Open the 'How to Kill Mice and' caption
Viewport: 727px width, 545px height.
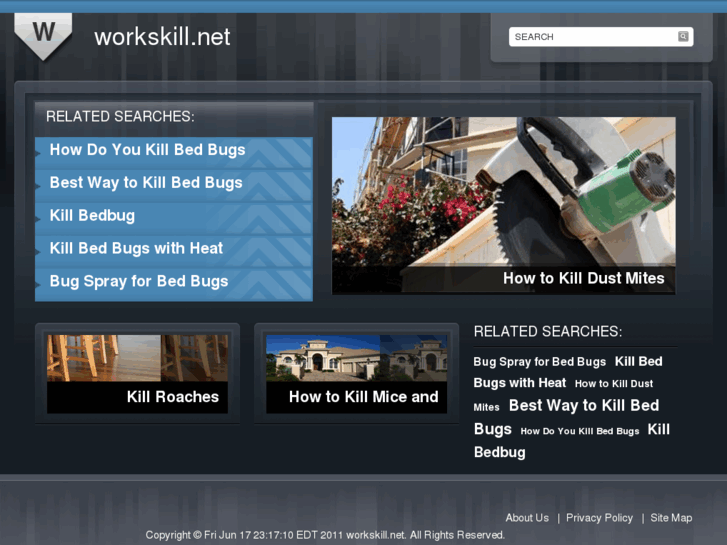coord(363,397)
